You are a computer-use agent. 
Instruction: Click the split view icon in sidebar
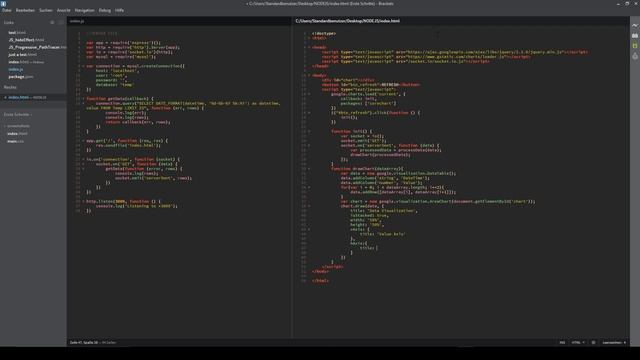[x=60, y=22]
